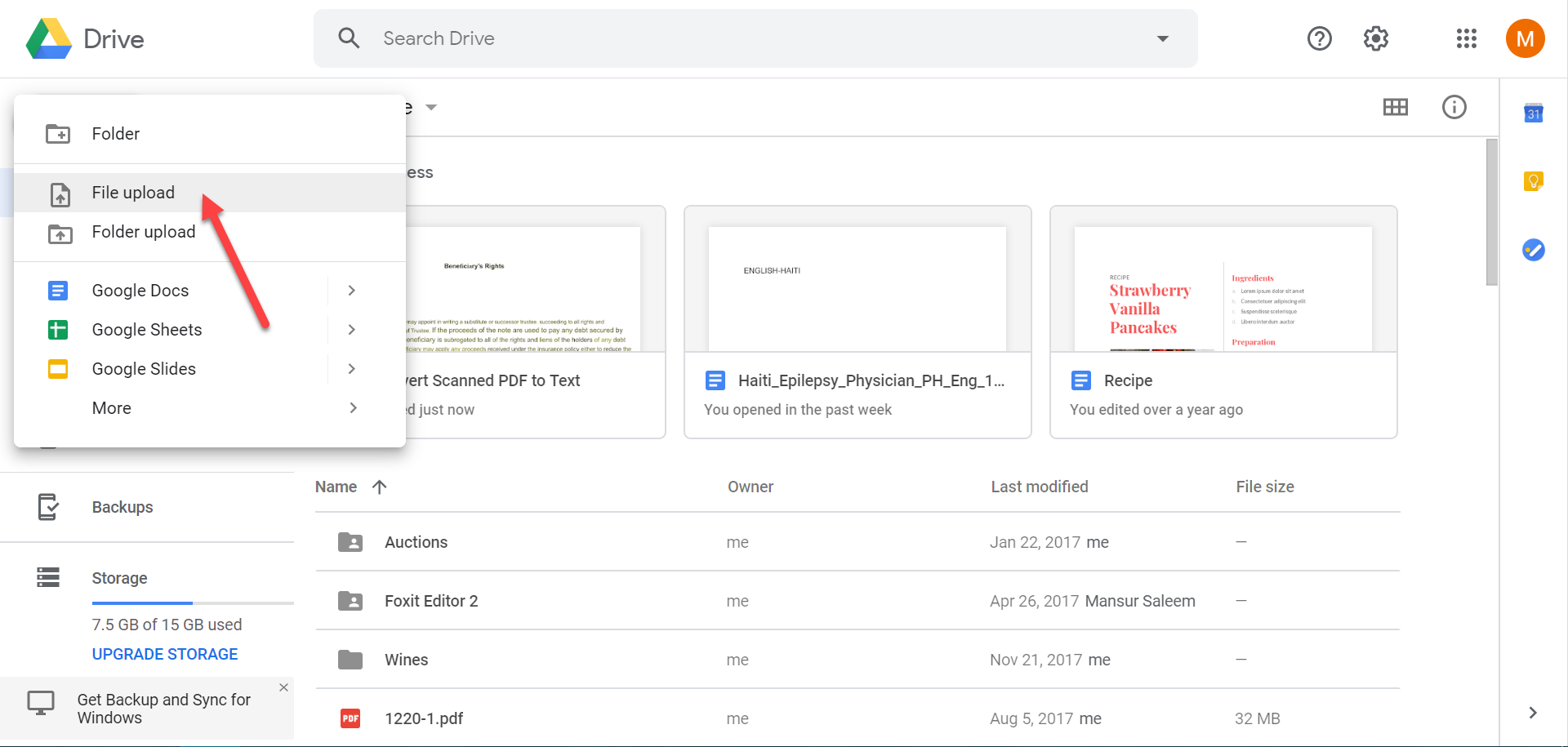Viewport: 1568px width, 747px height.
Task: Reverse the Name column sort arrow
Action: click(379, 487)
